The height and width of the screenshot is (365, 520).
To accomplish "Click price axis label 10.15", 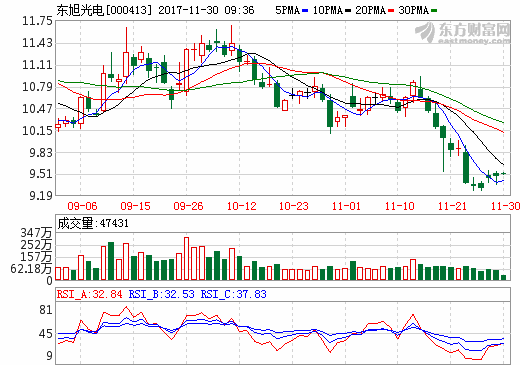I will [37, 131].
